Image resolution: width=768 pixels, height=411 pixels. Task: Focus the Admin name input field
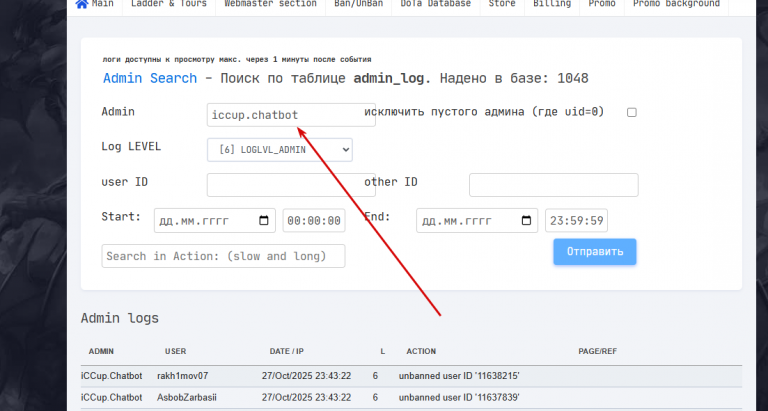coord(291,115)
